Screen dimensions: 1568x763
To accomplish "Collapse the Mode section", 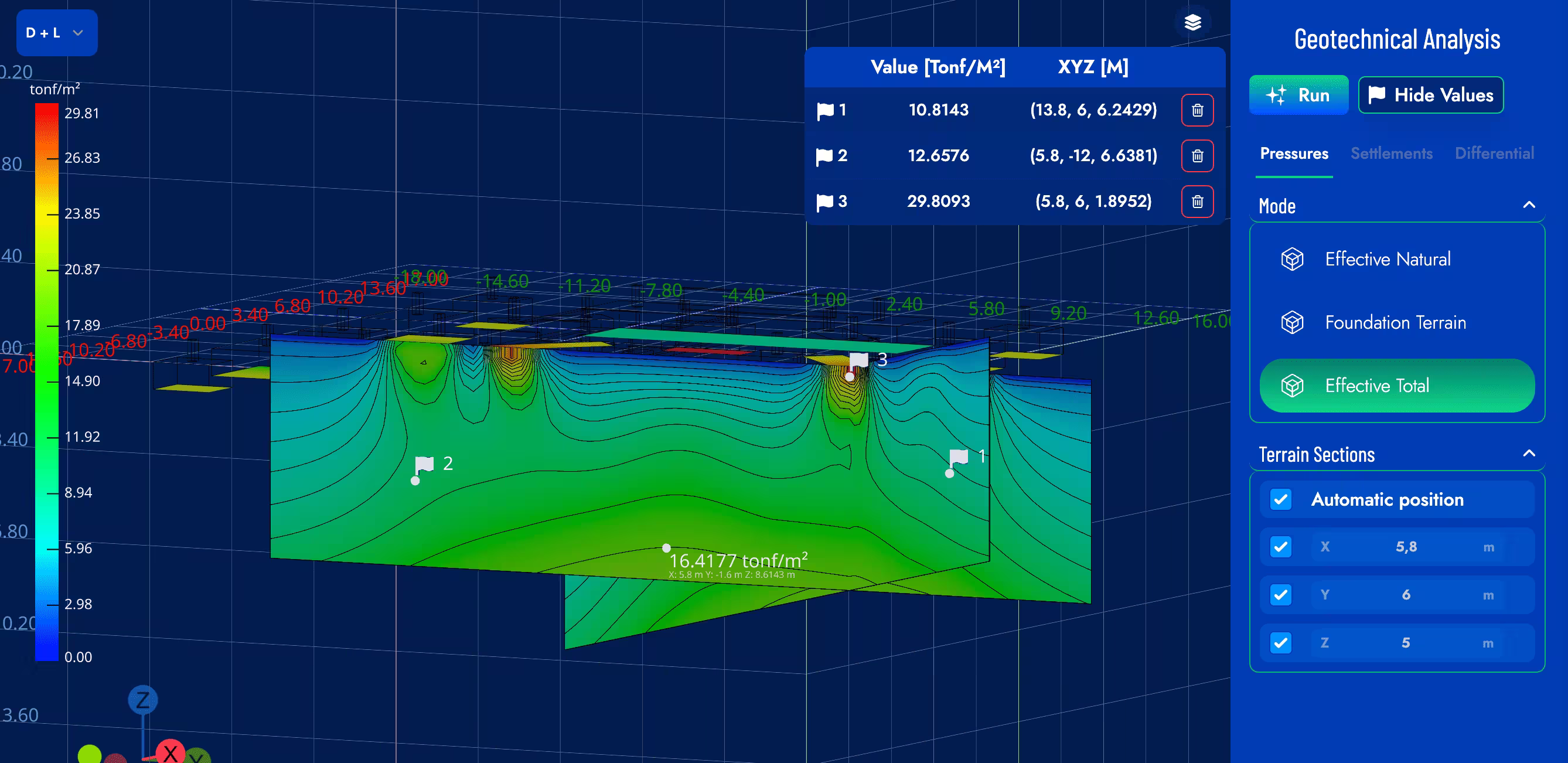I will (1531, 206).
